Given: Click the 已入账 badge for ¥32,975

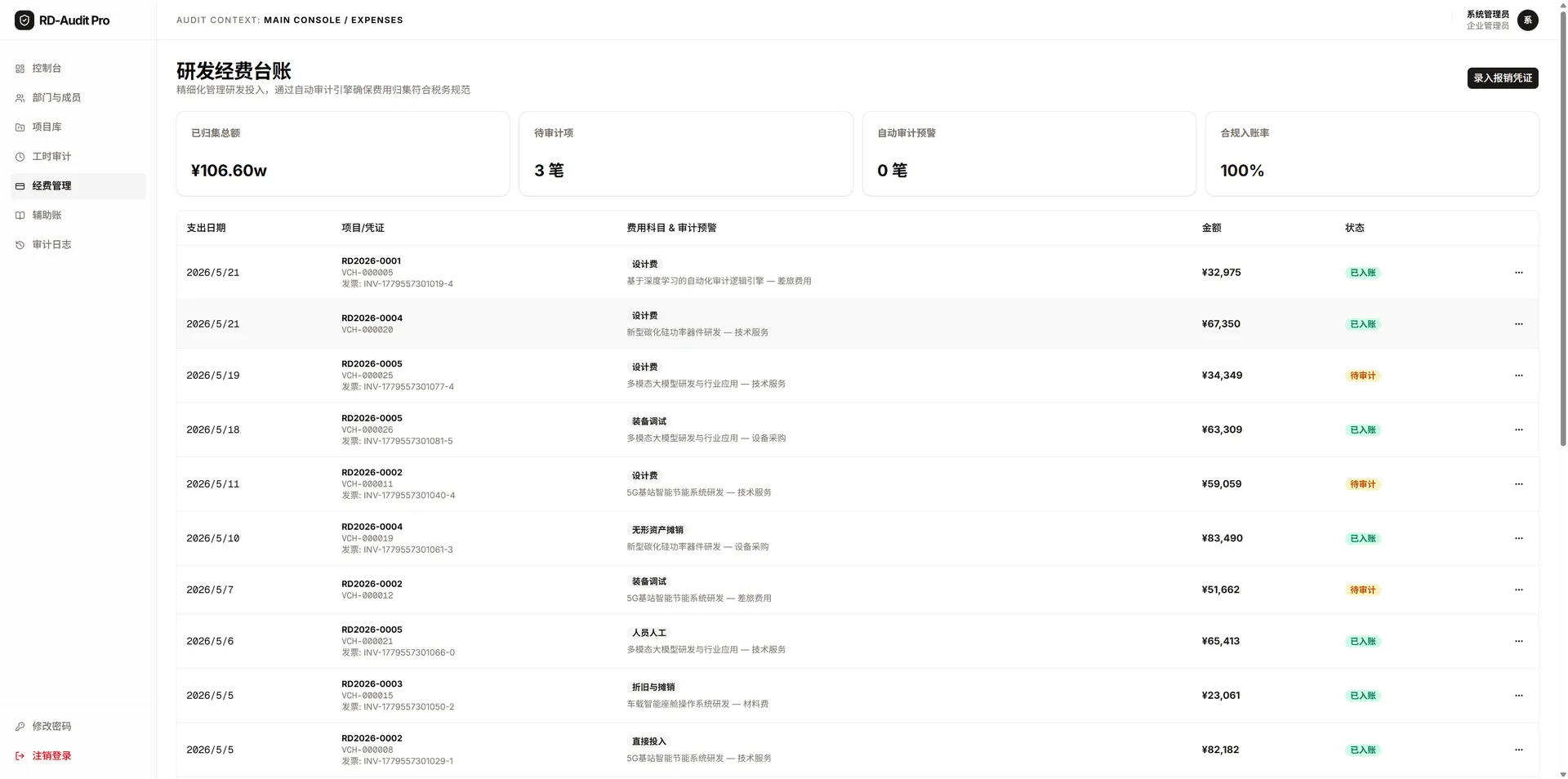Looking at the screenshot, I should (1362, 273).
